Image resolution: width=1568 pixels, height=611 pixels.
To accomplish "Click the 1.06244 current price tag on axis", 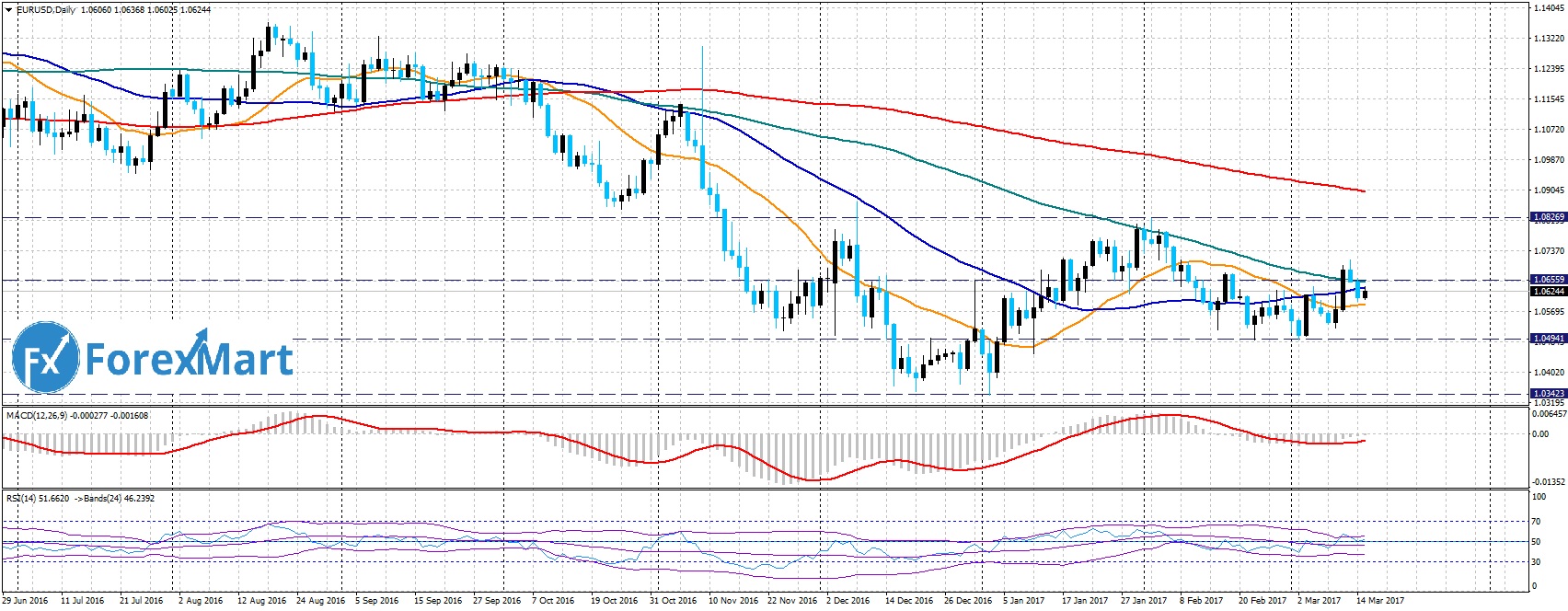I will [1548, 292].
